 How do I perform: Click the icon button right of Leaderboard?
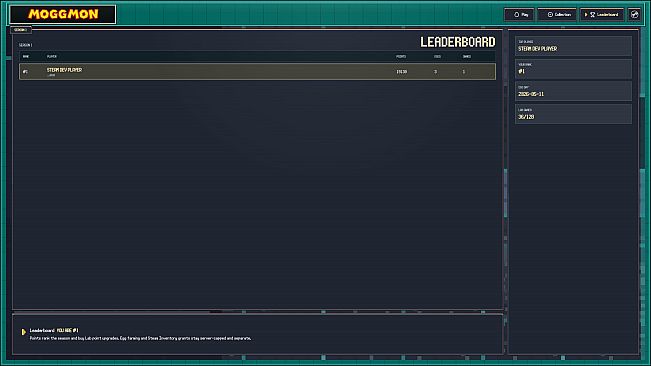pyautogui.click(x=635, y=15)
